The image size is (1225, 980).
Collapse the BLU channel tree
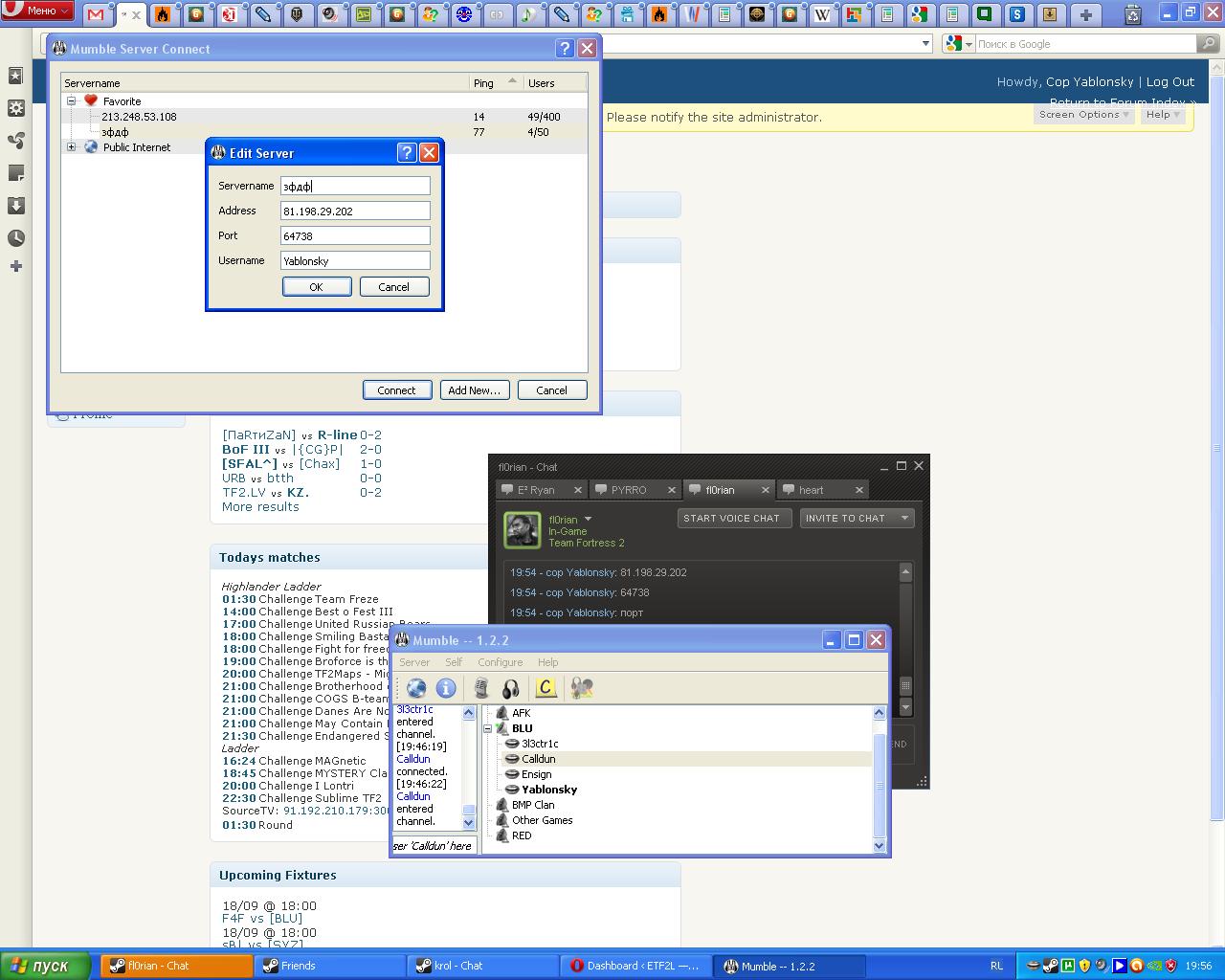pyautogui.click(x=488, y=728)
